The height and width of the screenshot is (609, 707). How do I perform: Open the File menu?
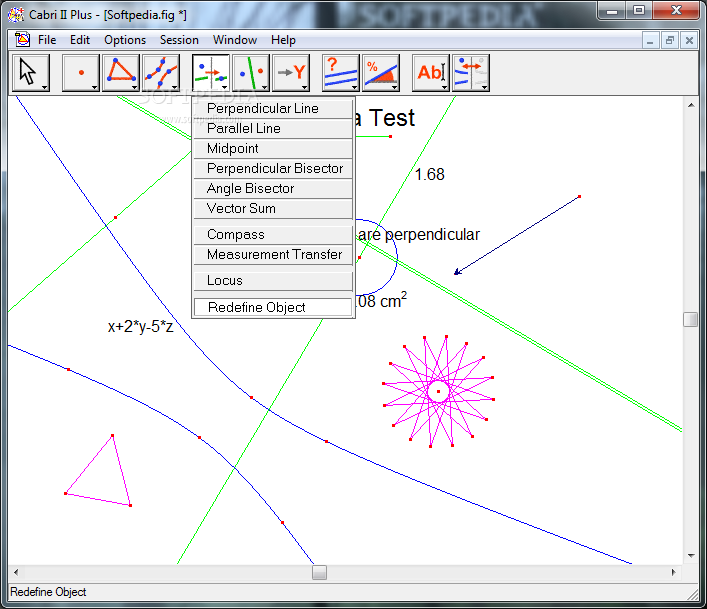47,40
